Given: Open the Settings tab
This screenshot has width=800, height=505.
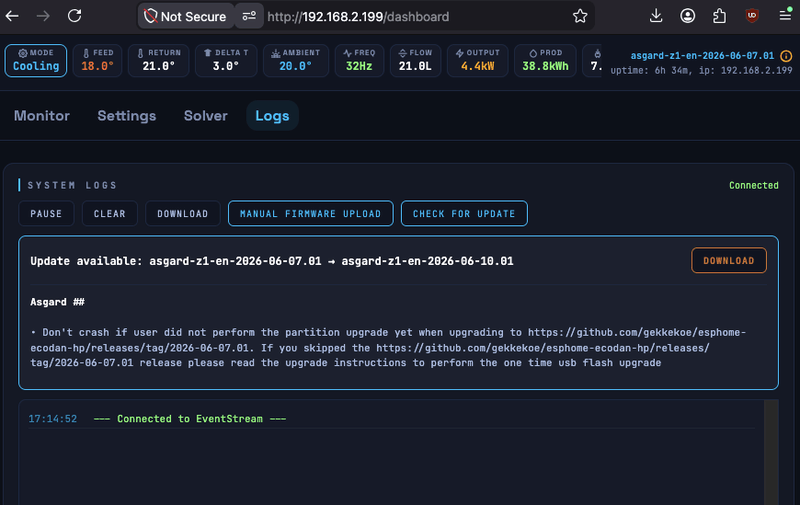Looking at the screenshot, I should coord(127,116).
